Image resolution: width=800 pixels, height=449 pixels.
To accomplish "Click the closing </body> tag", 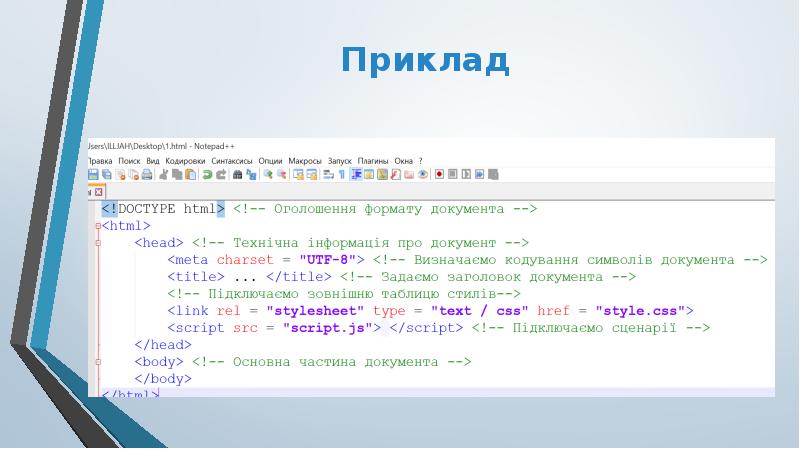I will tap(163, 379).
